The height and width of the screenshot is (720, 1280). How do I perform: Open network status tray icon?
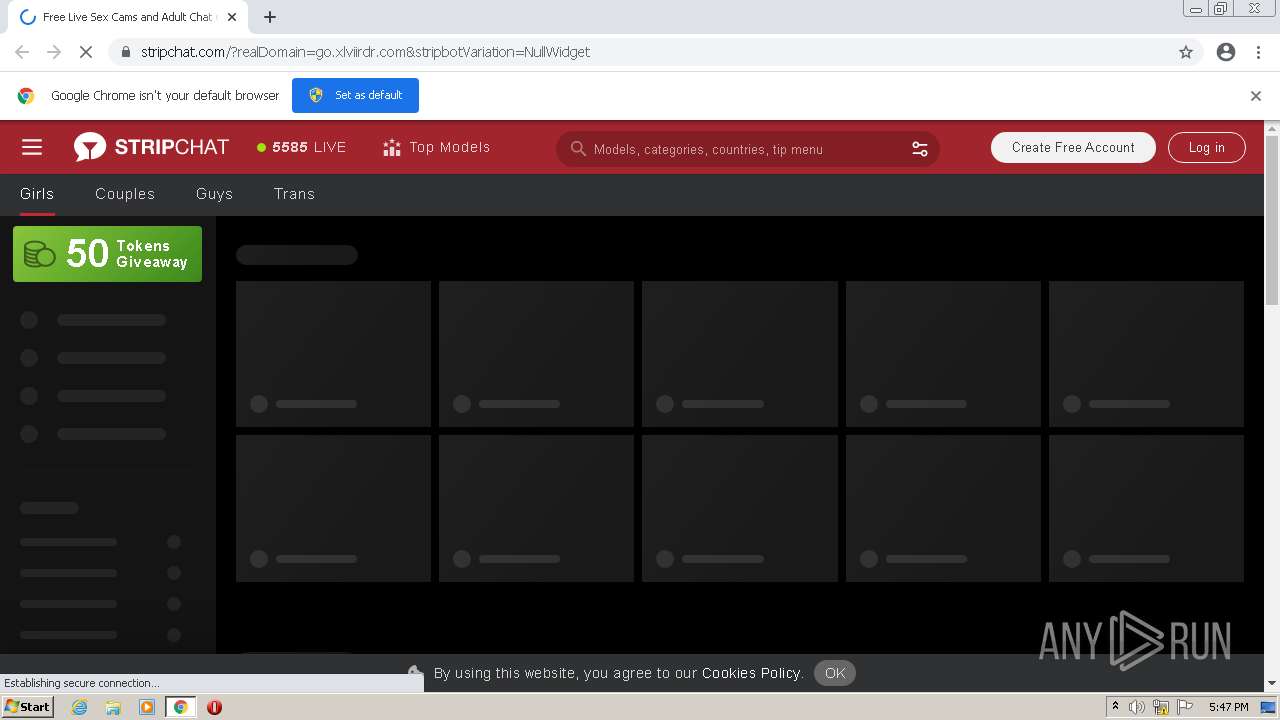(1161, 707)
